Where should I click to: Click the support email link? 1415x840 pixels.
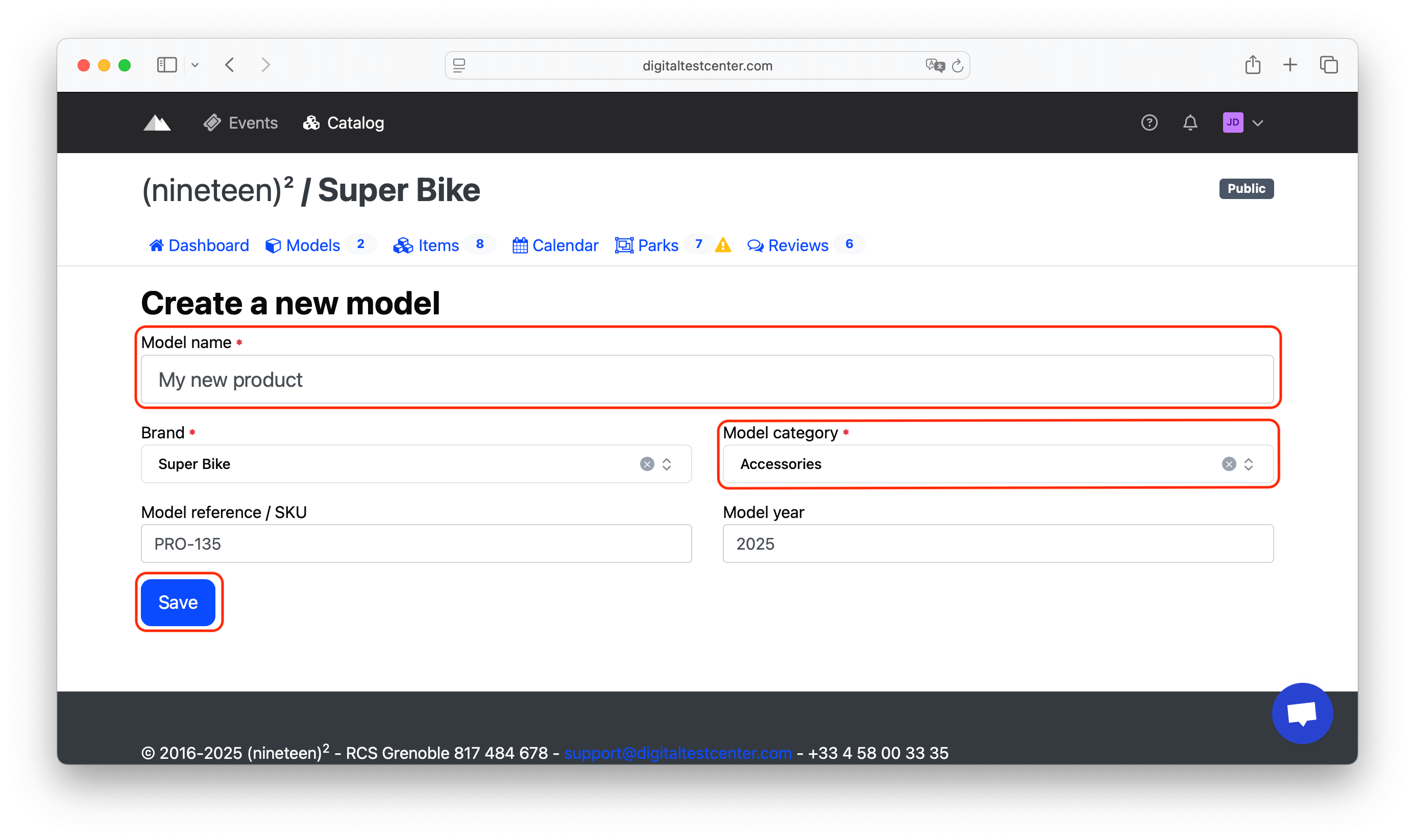pos(677,753)
